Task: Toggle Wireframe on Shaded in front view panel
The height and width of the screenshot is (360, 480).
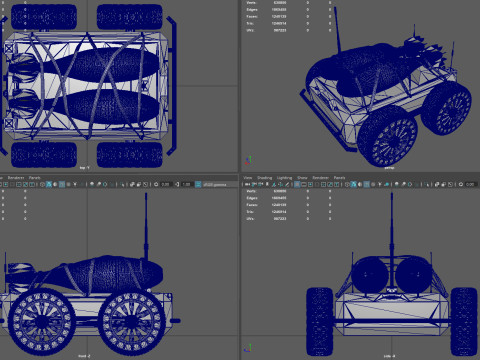Action: (62, 184)
